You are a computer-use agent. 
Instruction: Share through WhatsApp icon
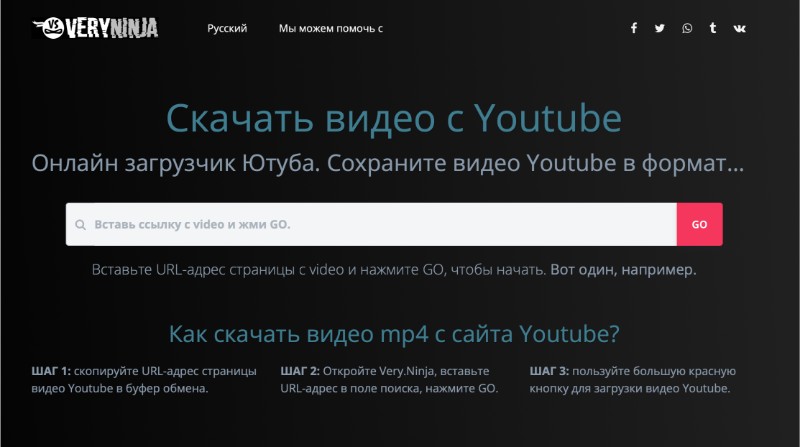coord(687,28)
